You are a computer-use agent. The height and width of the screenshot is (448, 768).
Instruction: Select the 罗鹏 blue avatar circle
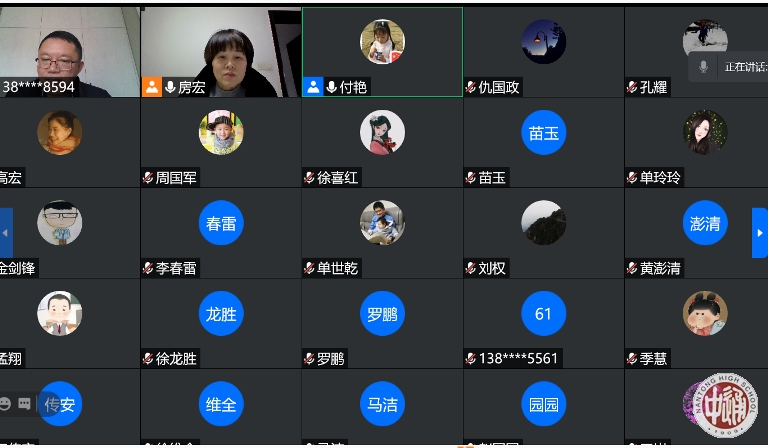tap(382, 313)
